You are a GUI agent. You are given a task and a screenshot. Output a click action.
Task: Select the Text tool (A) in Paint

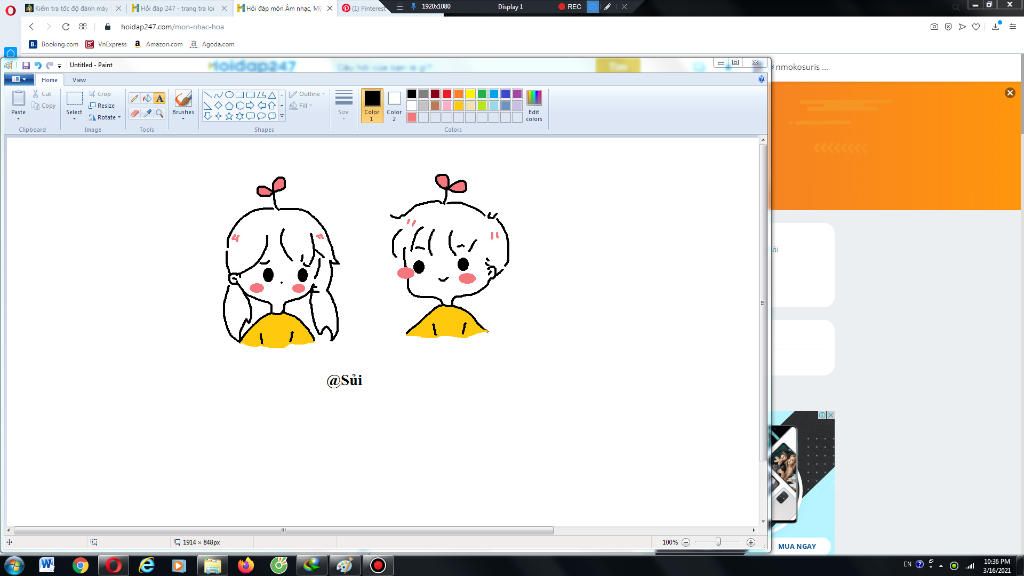(159, 99)
